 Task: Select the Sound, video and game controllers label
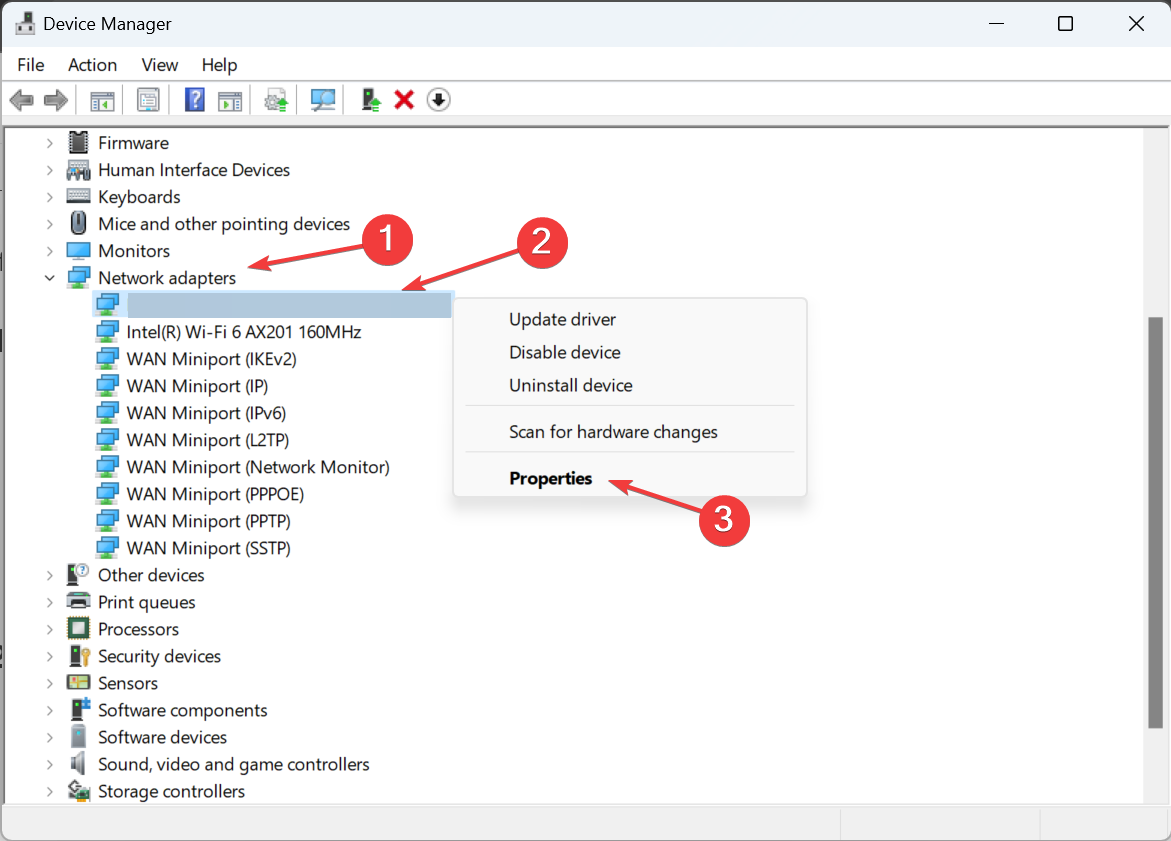[234, 764]
